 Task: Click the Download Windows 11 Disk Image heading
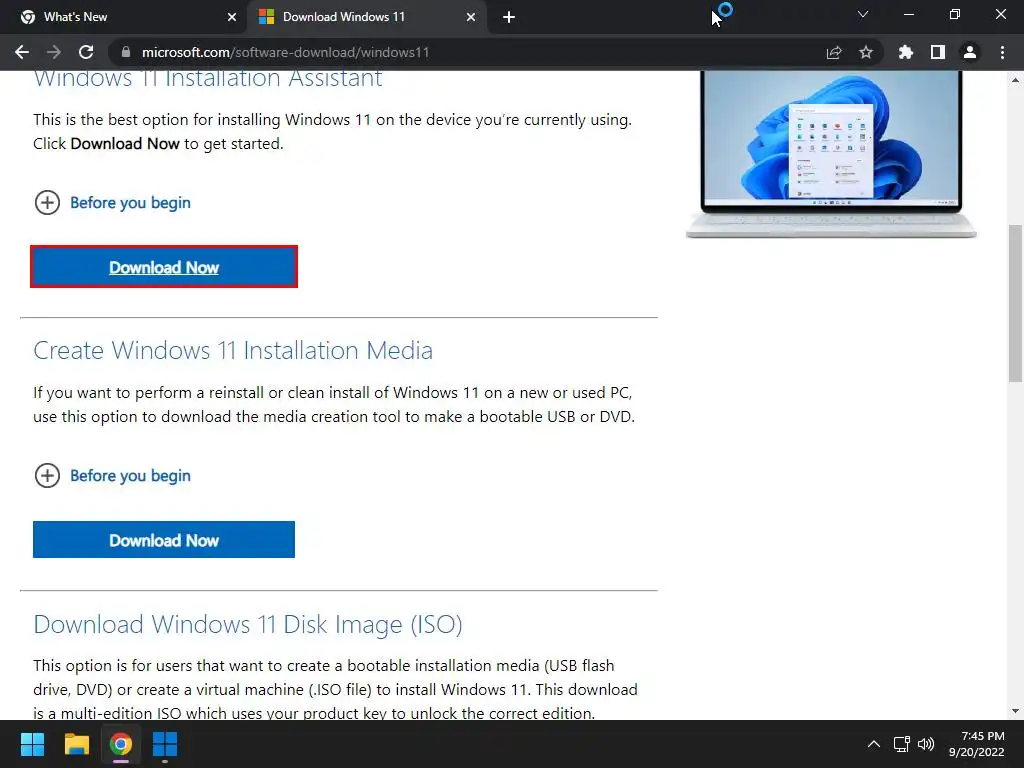click(248, 625)
